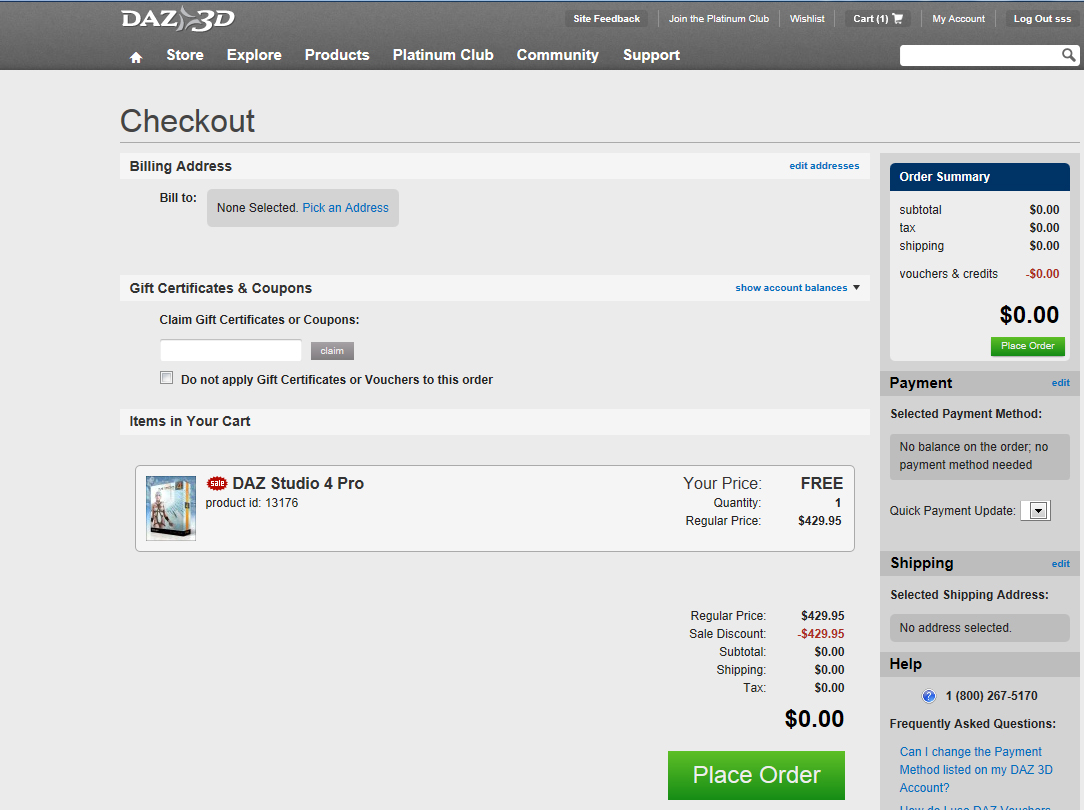Open the Platinum Club menu

click(443, 55)
